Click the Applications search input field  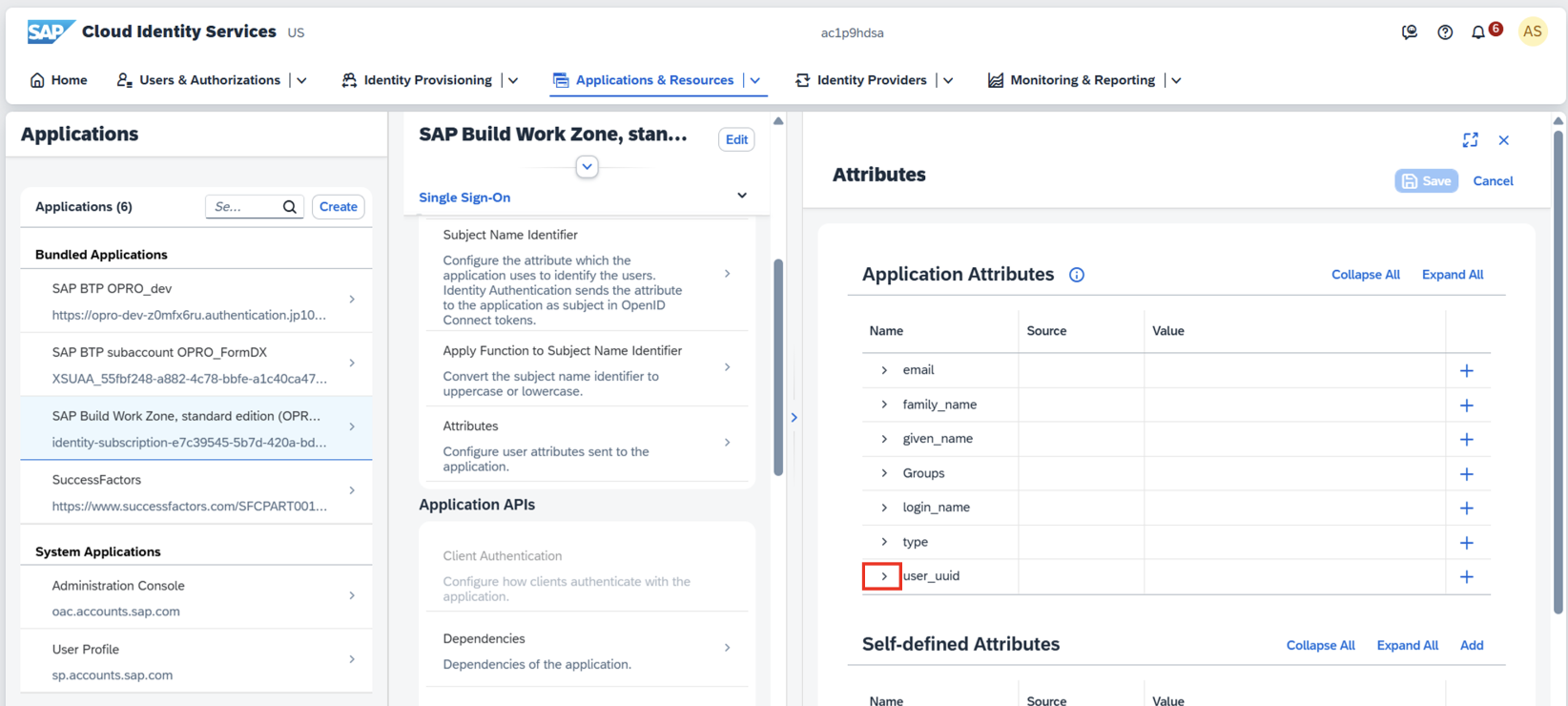[243, 207]
